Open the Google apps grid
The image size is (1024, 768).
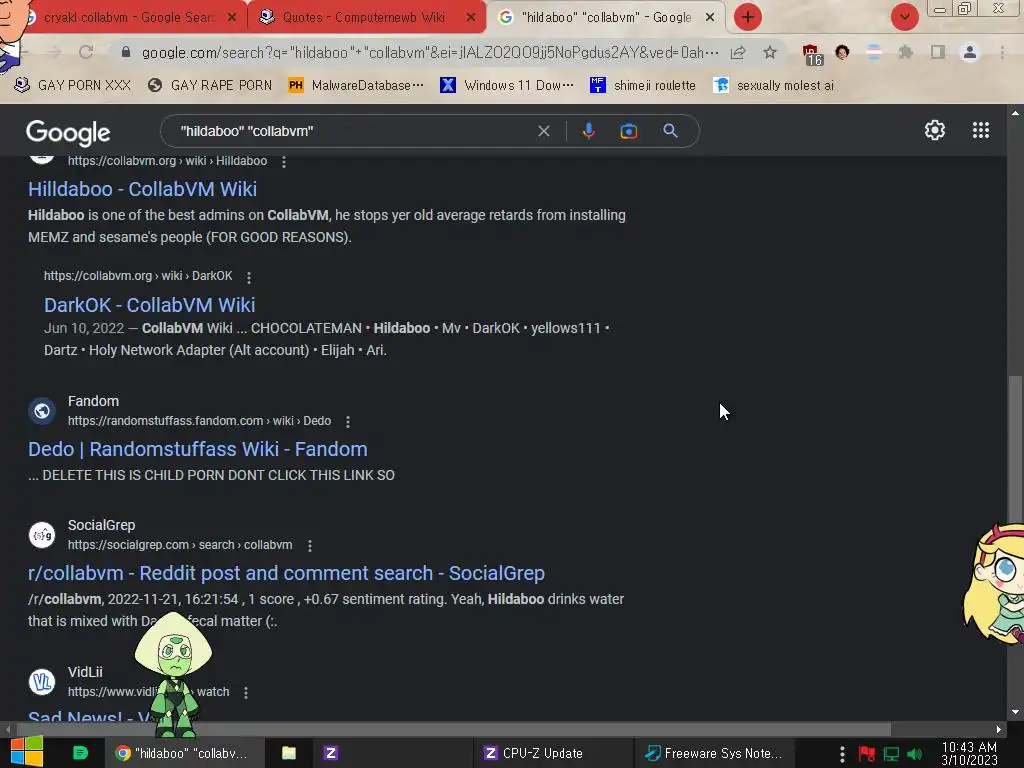(x=981, y=130)
